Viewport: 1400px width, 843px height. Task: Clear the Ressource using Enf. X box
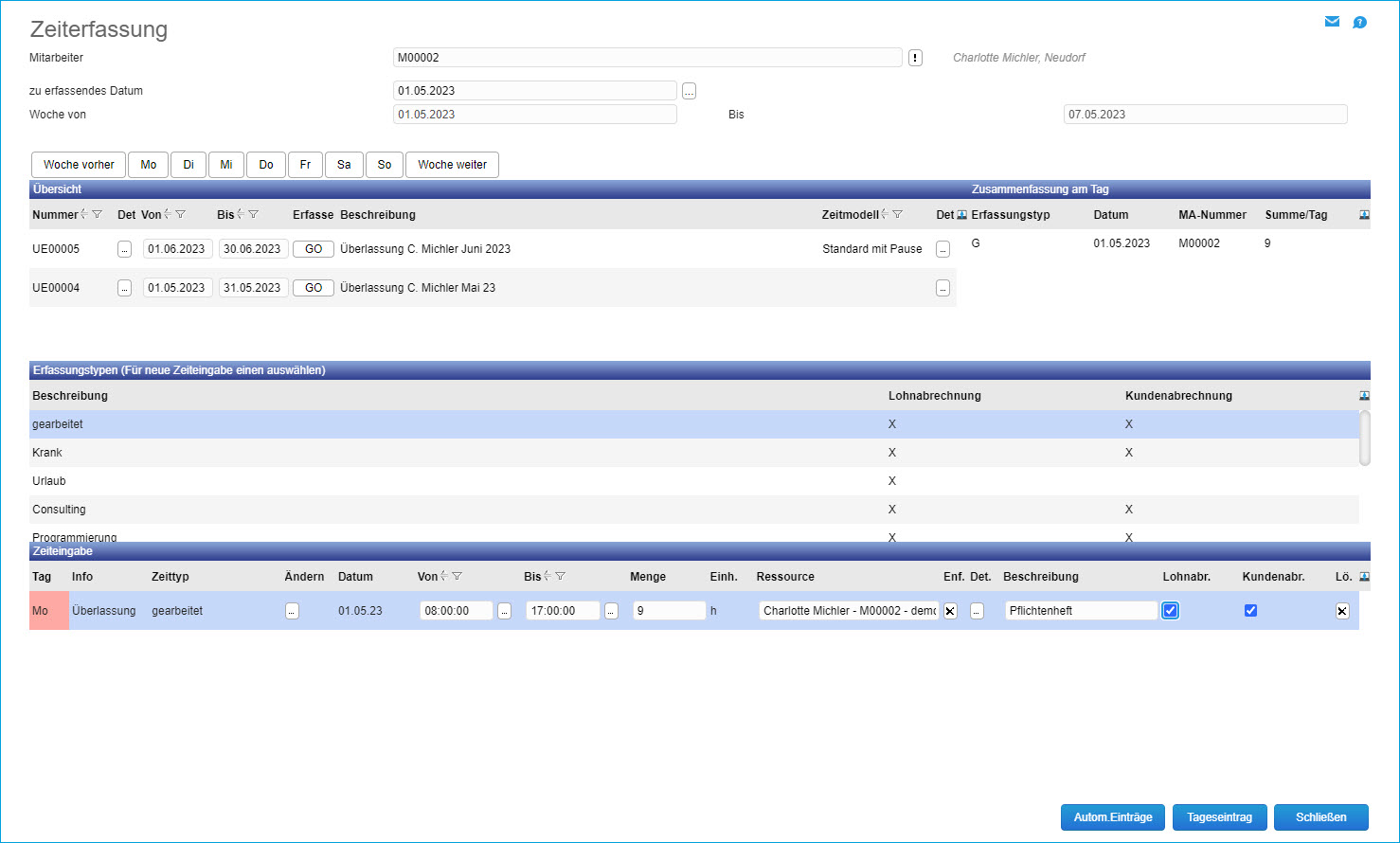point(950,611)
